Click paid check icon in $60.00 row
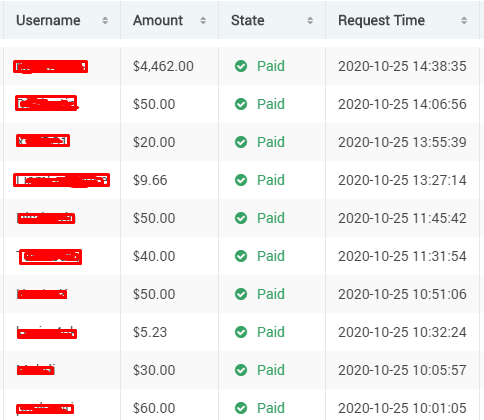 point(241,408)
